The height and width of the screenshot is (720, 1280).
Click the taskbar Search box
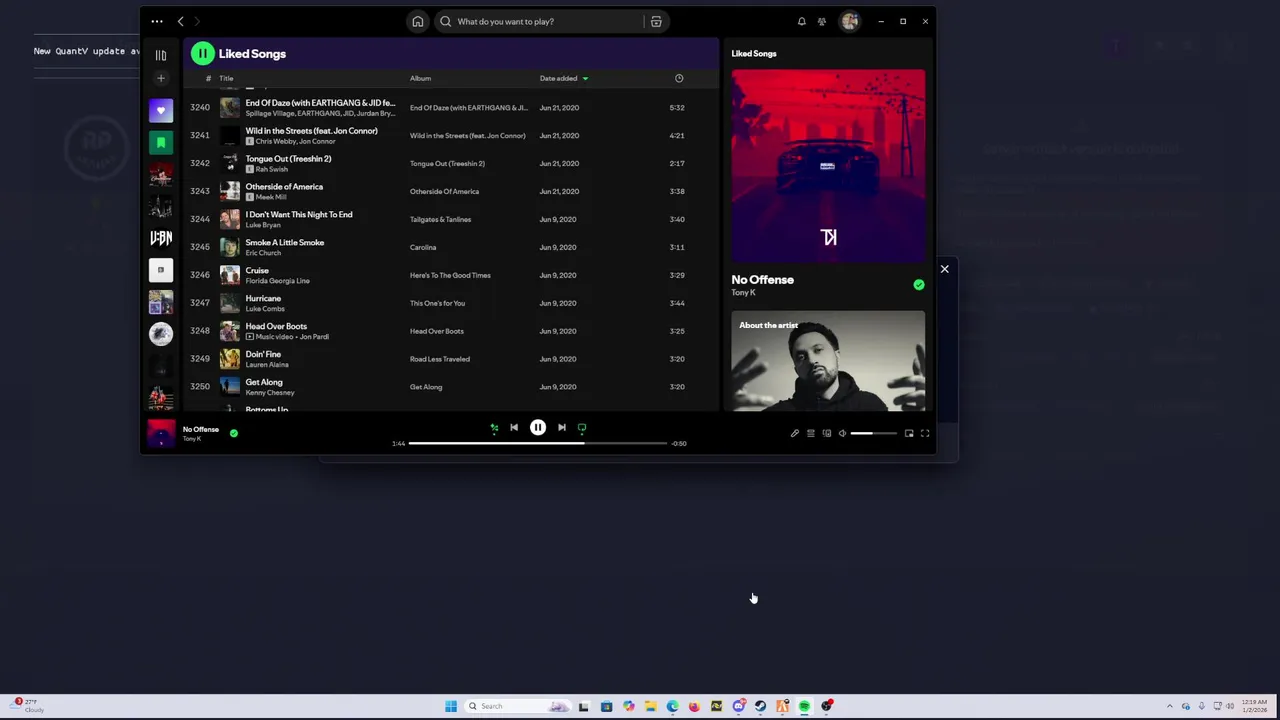517,706
